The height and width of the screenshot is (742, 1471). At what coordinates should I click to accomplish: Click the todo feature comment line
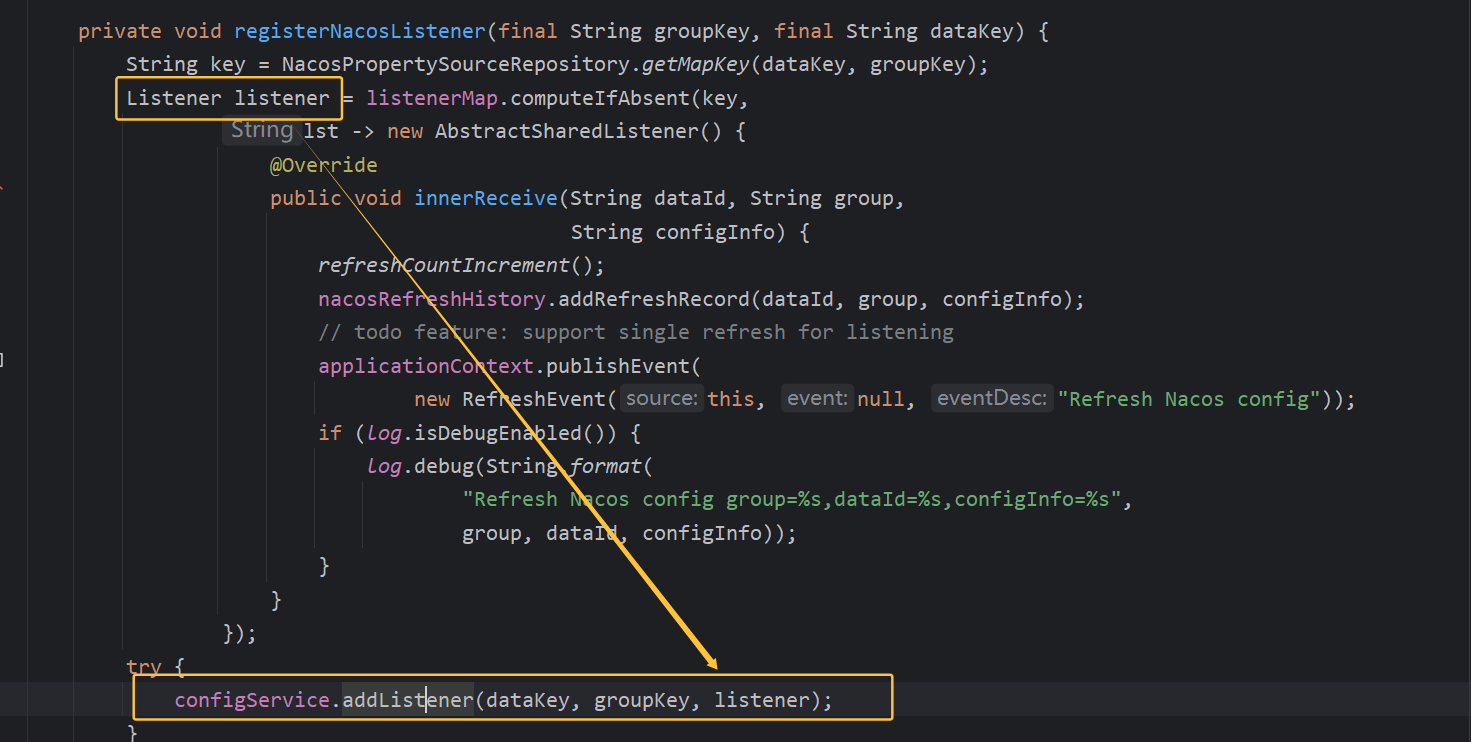pos(636,332)
